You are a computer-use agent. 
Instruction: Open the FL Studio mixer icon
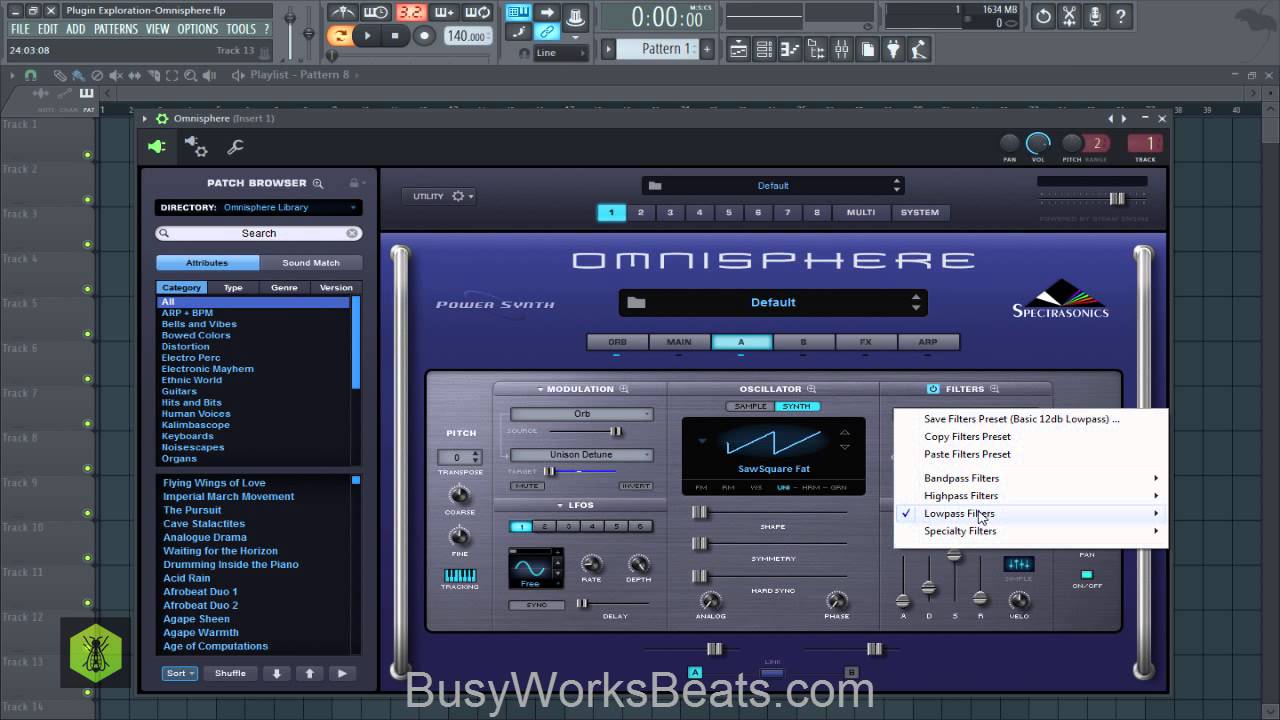[x=841, y=48]
